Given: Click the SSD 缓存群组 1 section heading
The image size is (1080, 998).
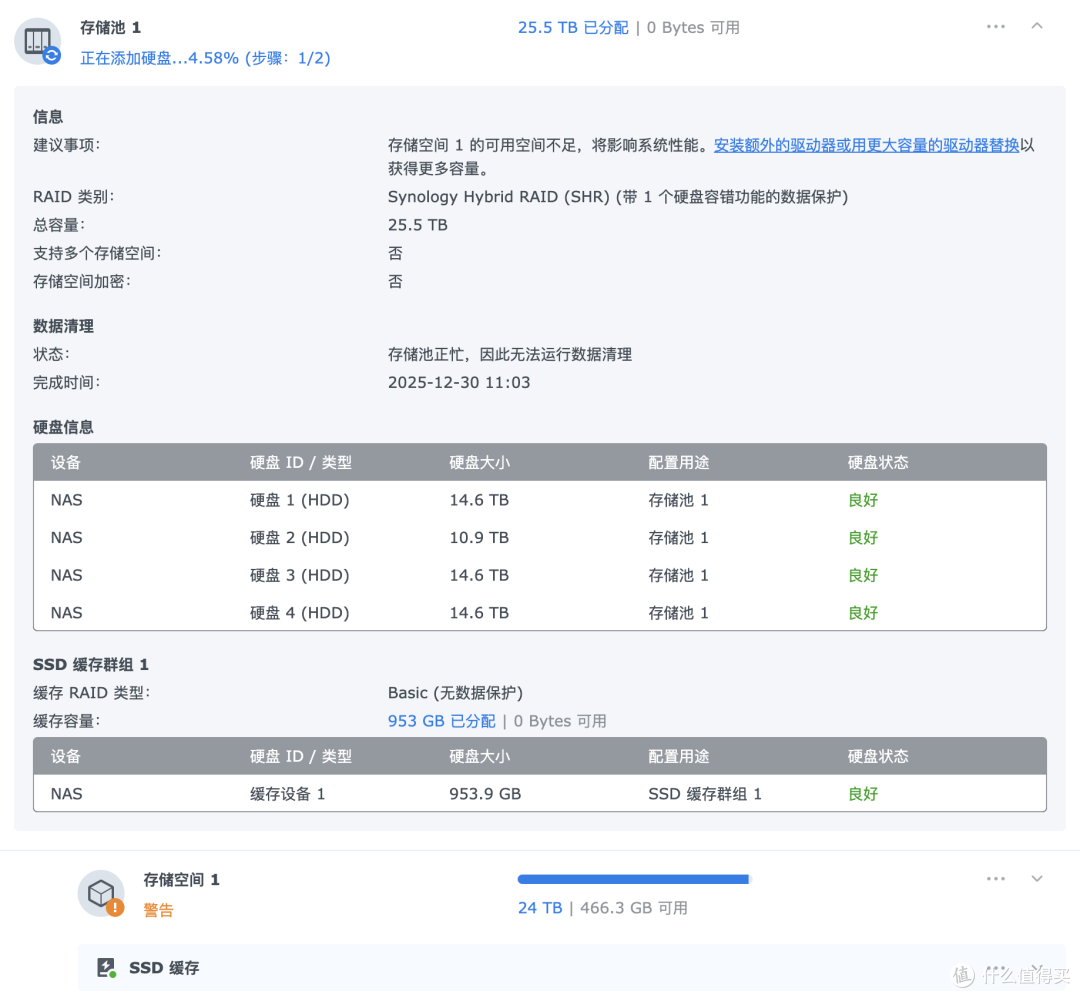Looking at the screenshot, I should click(x=91, y=665).
